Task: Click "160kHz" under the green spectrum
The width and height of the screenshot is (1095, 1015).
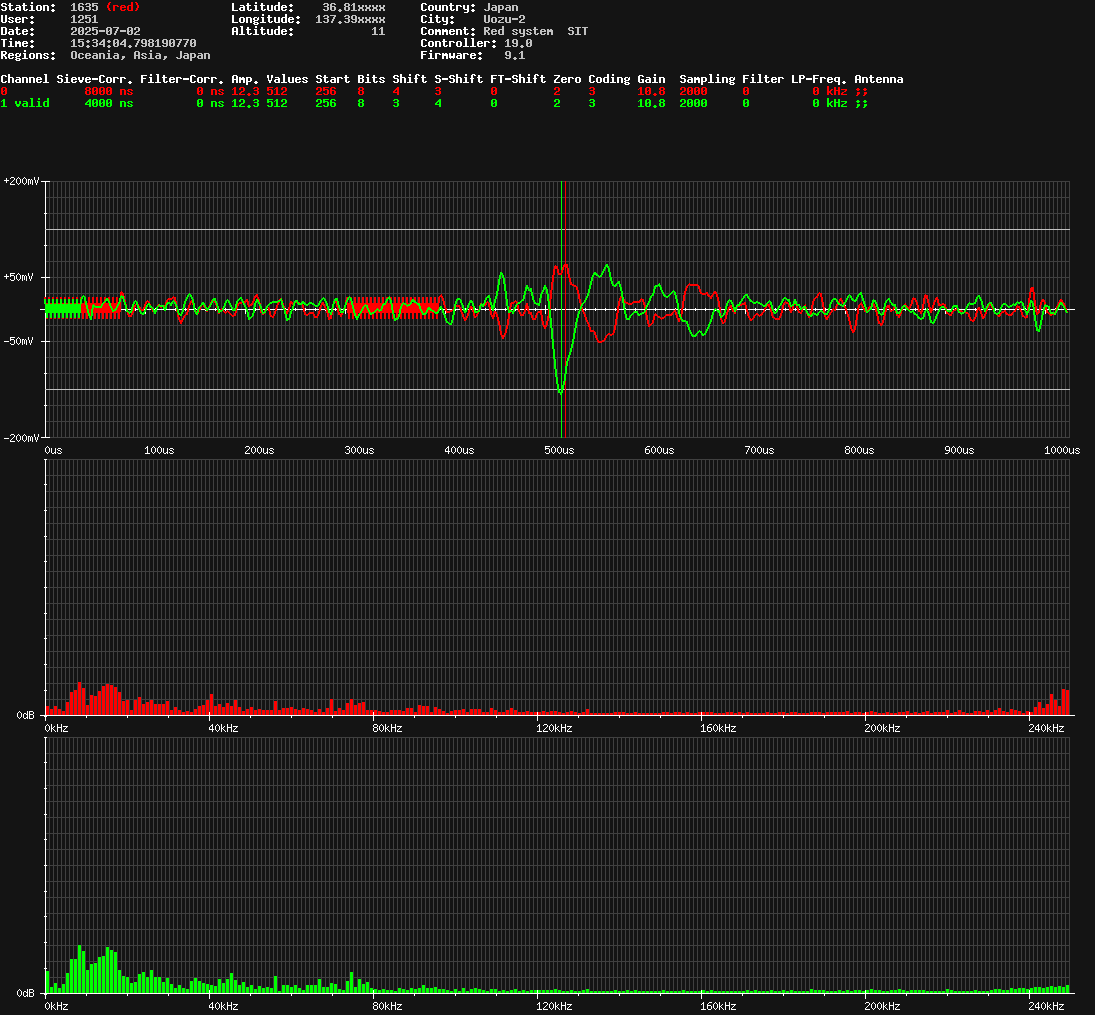Action: click(x=718, y=1006)
